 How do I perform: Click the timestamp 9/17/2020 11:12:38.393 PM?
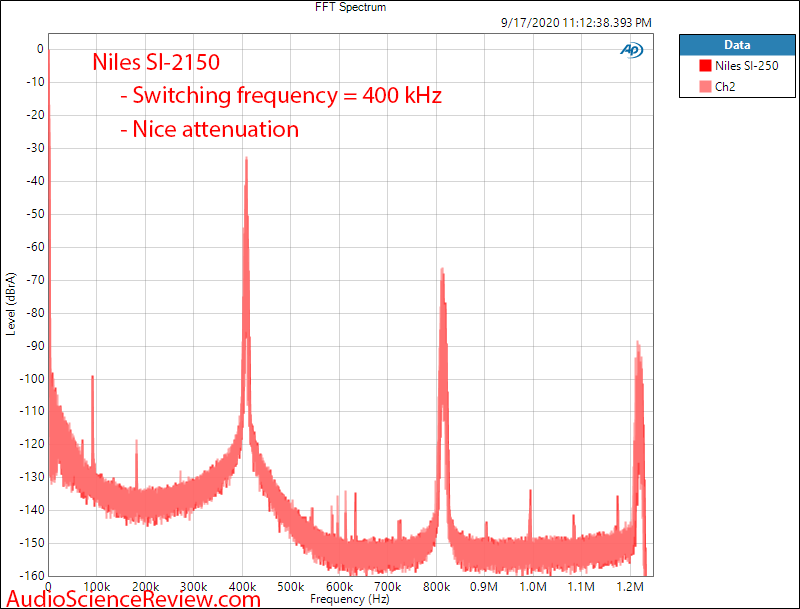[x=576, y=23]
